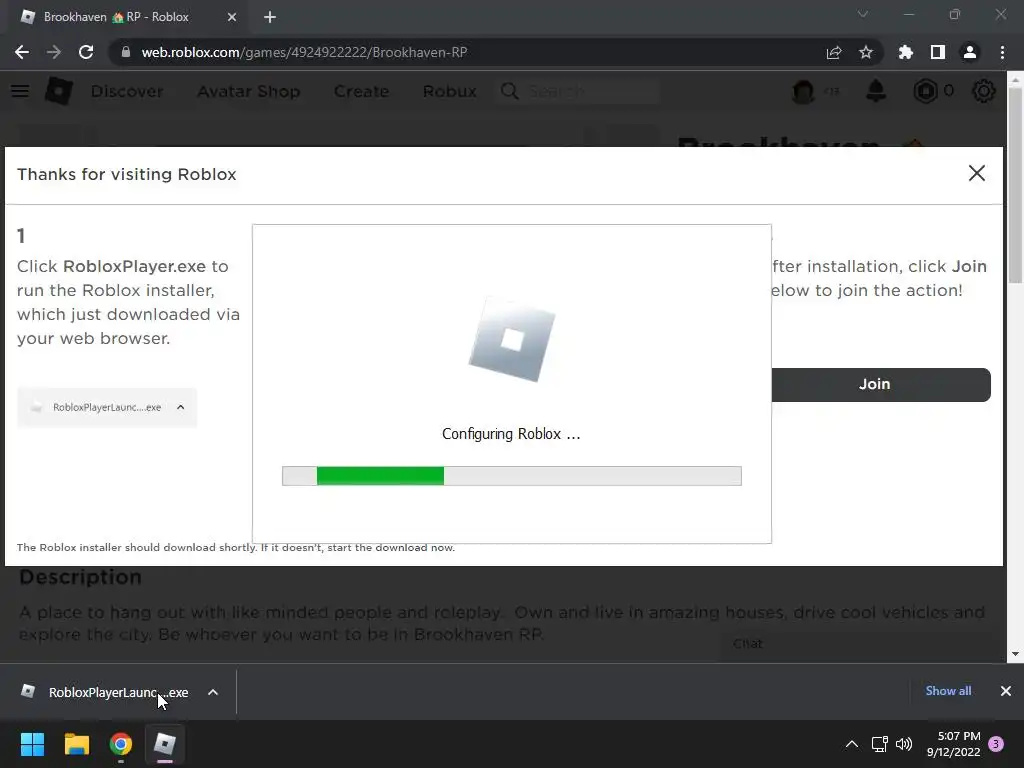Open the Robux menu item
The width and height of the screenshot is (1024, 768).
point(449,91)
